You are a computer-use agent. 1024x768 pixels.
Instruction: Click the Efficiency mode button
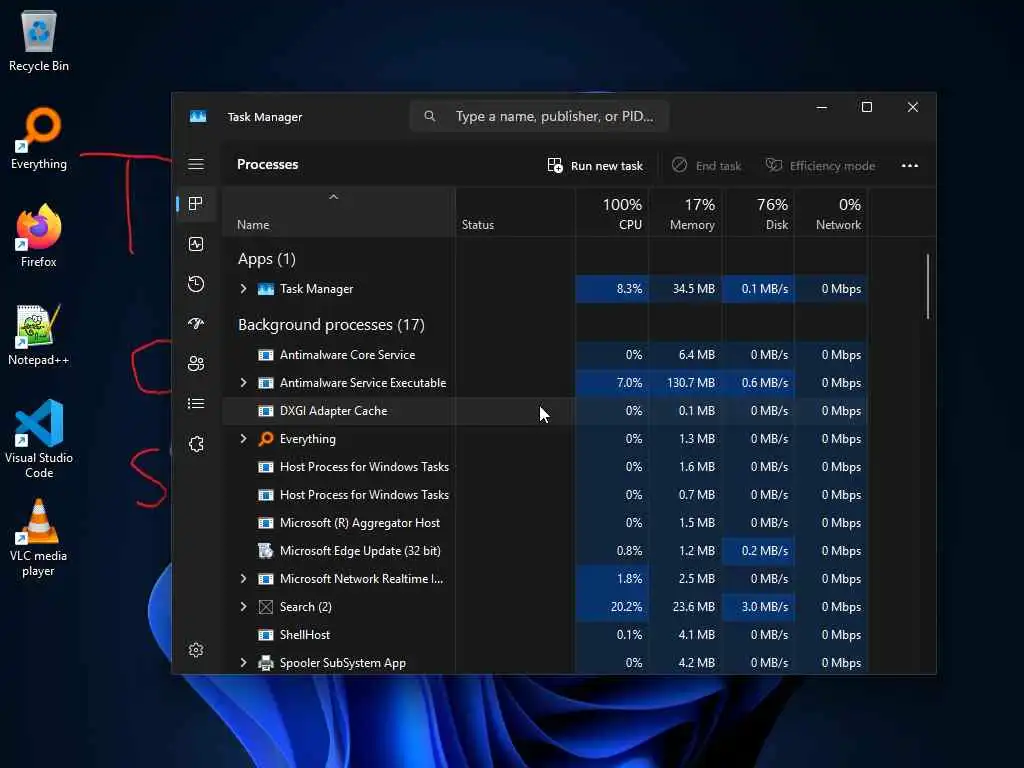click(820, 166)
